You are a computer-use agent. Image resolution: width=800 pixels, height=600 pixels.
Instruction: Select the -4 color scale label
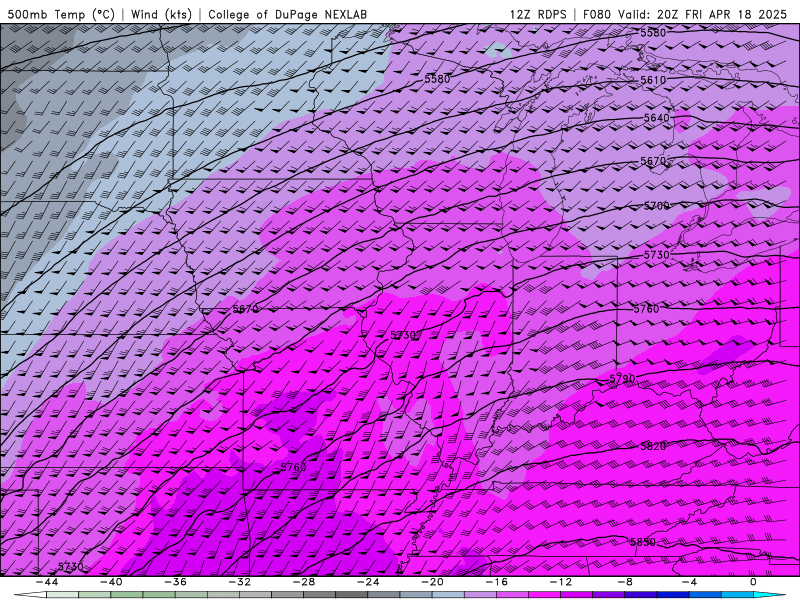point(690,582)
